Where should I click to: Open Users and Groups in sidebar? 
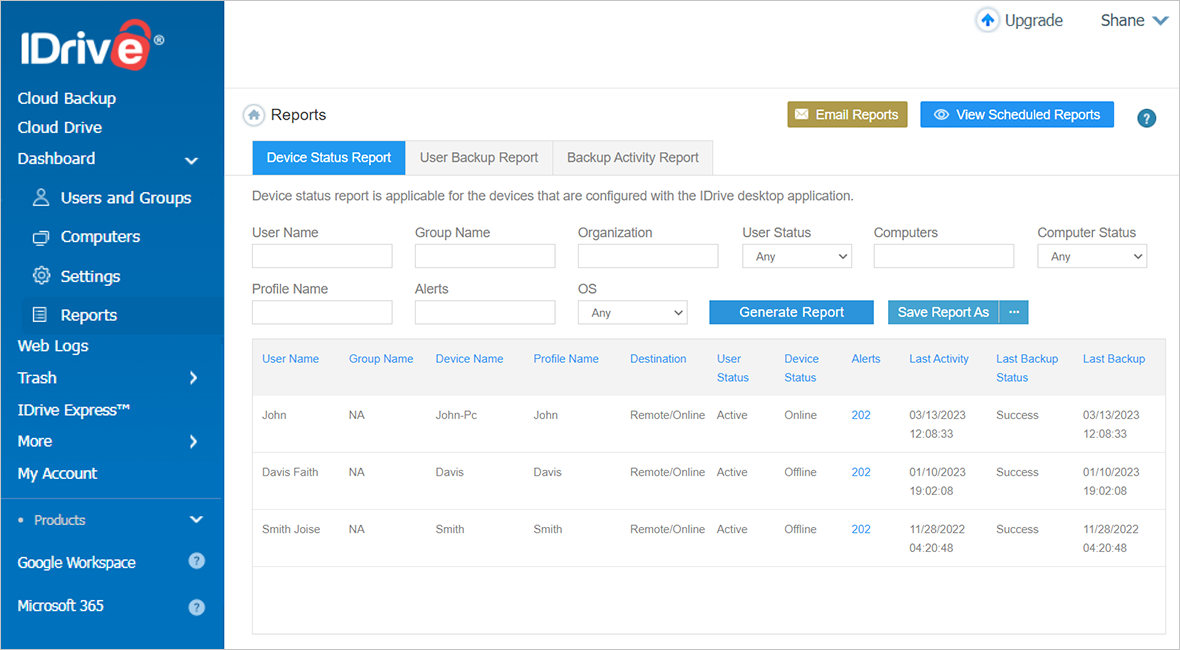(x=125, y=198)
